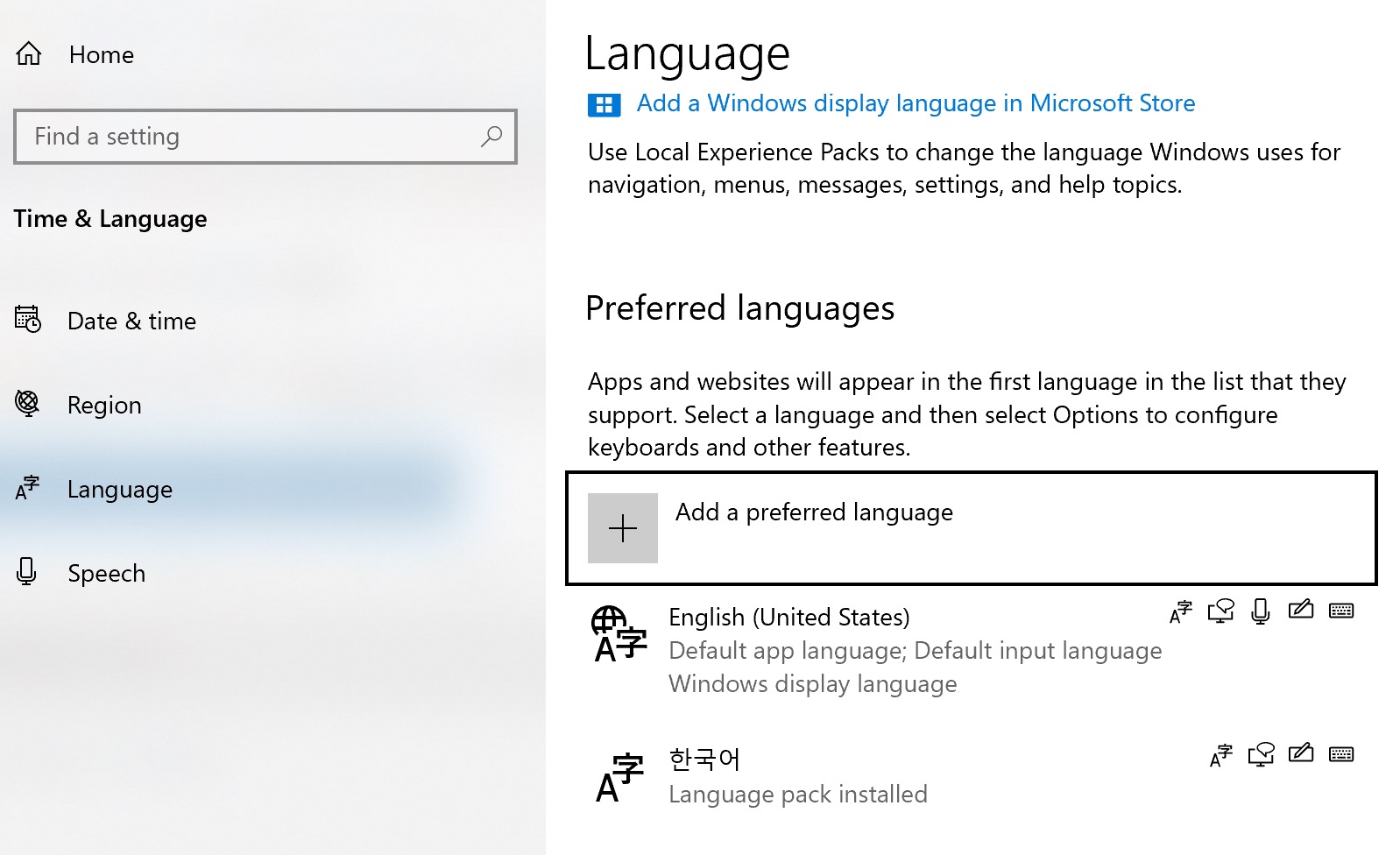Screen dimensions: 1400x855
Task: Click the Home house icon
Action: tap(29, 53)
